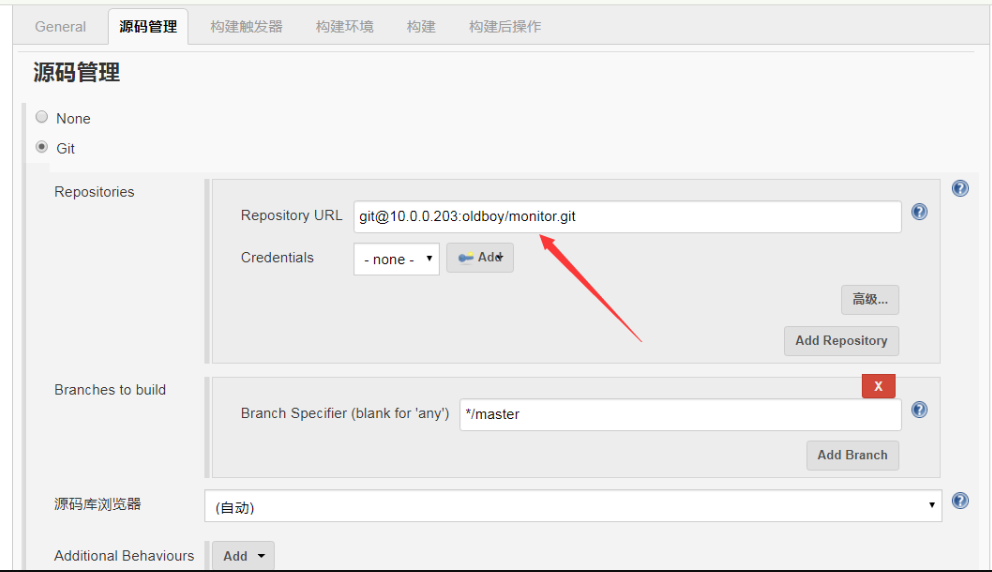Show help for Branch Specifier field
This screenshot has height=572, width=992.
click(919, 410)
